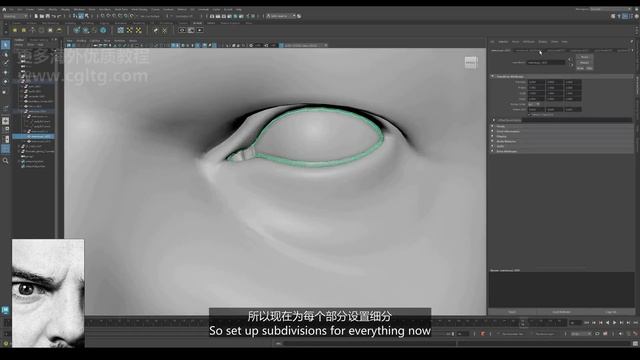Click the Maya home icon in the menu bar
Image resolution: width=640 pixels, height=360 pixels.
(x=4, y=9)
